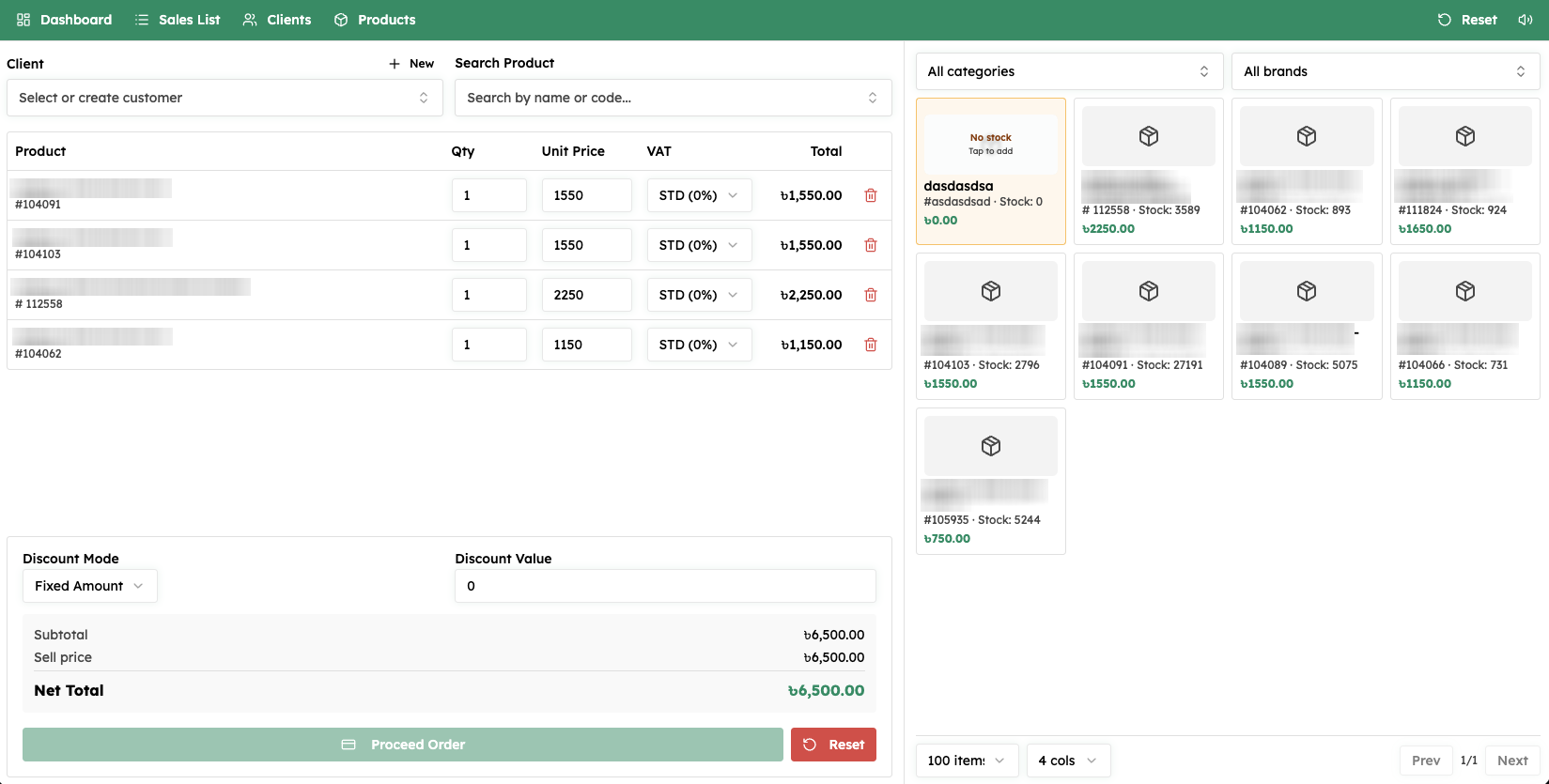Click the ৳2,250.00 row total
Viewport: 1549px width, 784px height.
pos(811,295)
